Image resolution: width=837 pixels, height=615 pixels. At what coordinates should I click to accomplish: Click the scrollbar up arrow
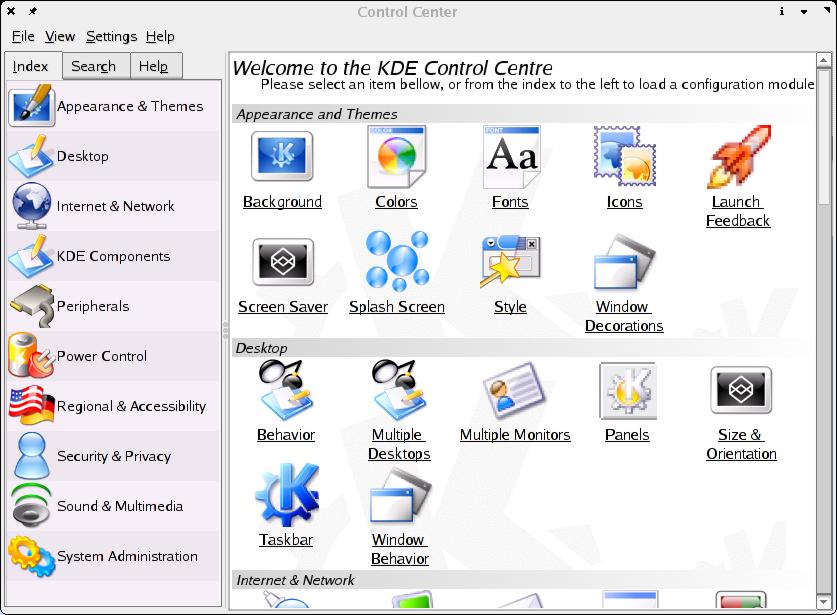[824, 60]
